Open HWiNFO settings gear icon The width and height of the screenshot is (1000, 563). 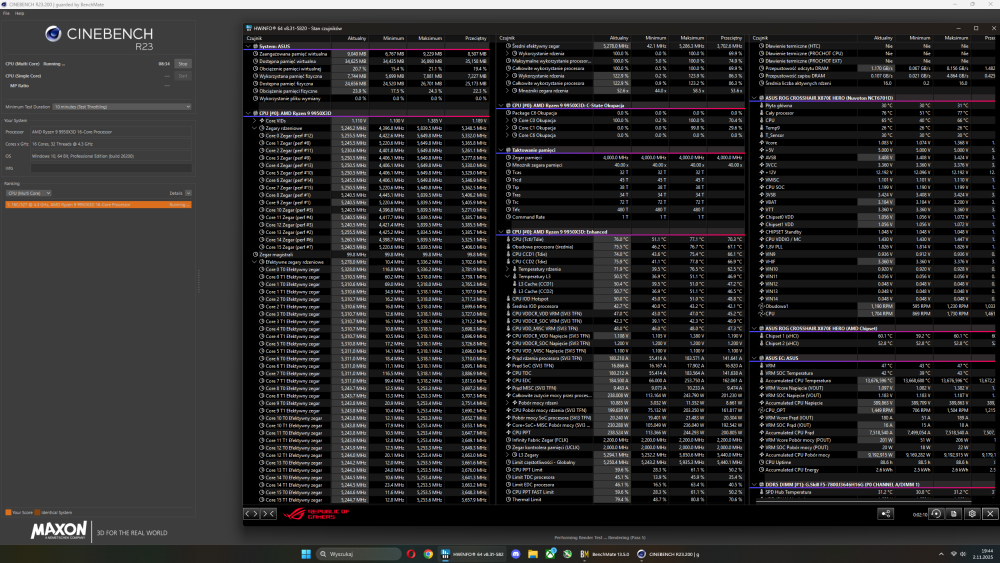tap(971, 513)
